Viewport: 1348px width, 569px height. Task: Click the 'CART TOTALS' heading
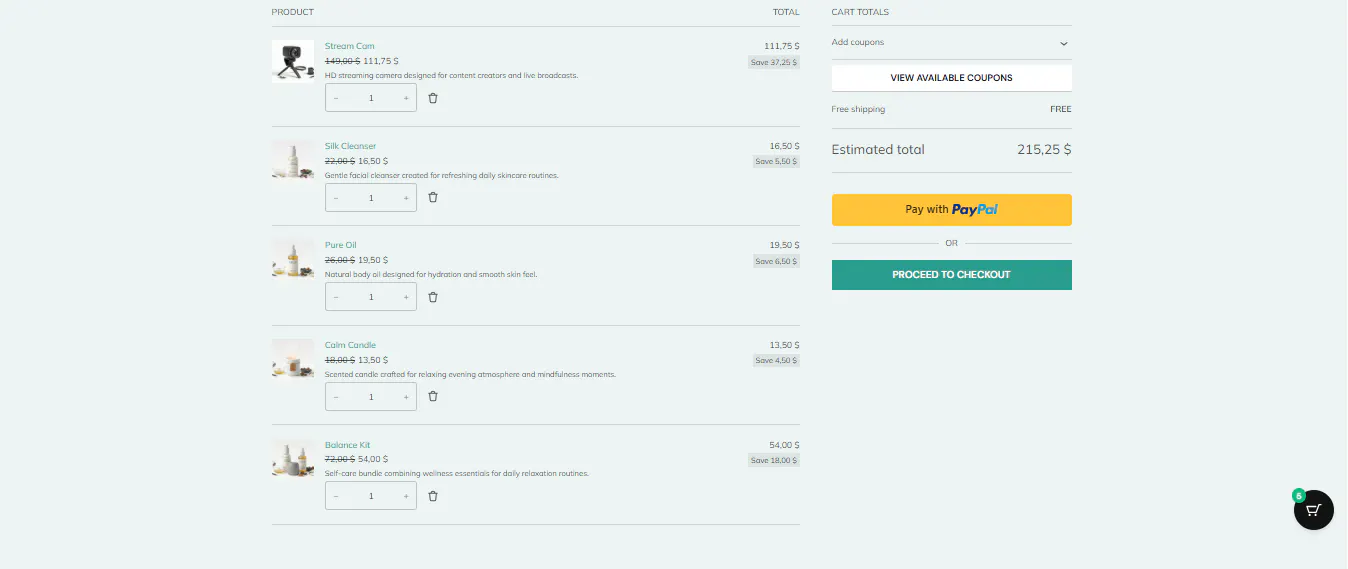tap(860, 12)
